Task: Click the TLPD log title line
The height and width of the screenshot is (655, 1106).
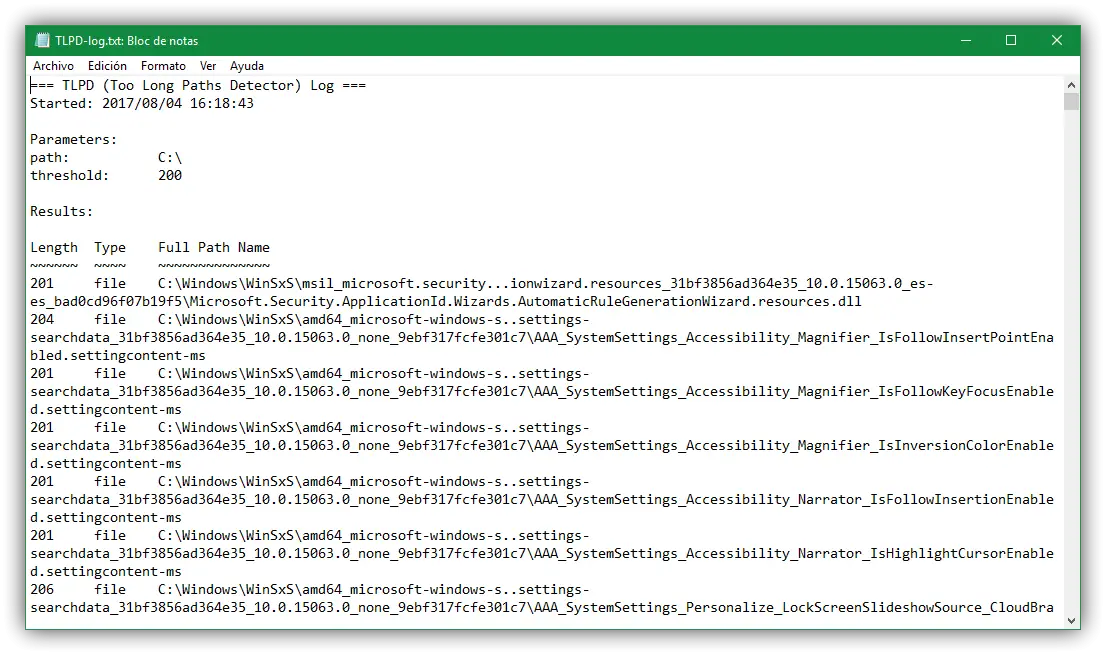Action: [x=198, y=85]
